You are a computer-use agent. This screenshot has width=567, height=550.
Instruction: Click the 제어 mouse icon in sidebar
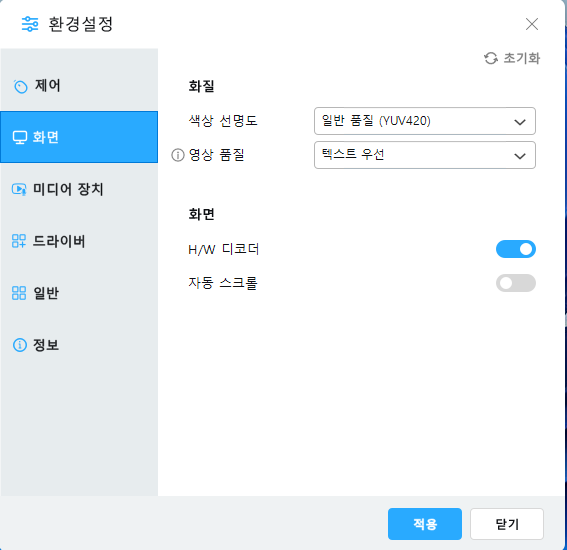tap(20, 86)
